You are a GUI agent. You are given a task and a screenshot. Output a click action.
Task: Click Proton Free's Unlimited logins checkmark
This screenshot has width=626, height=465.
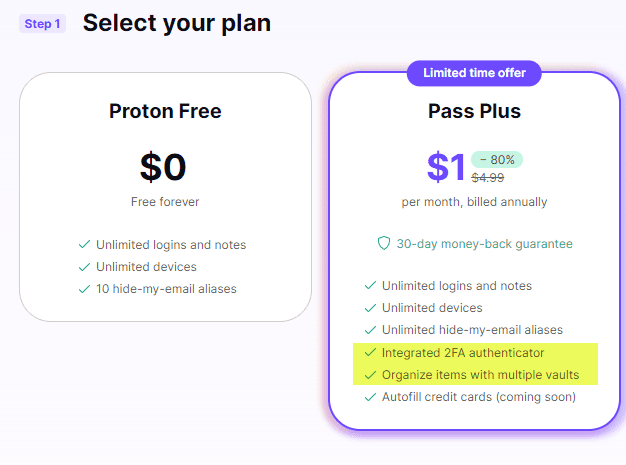pos(84,245)
